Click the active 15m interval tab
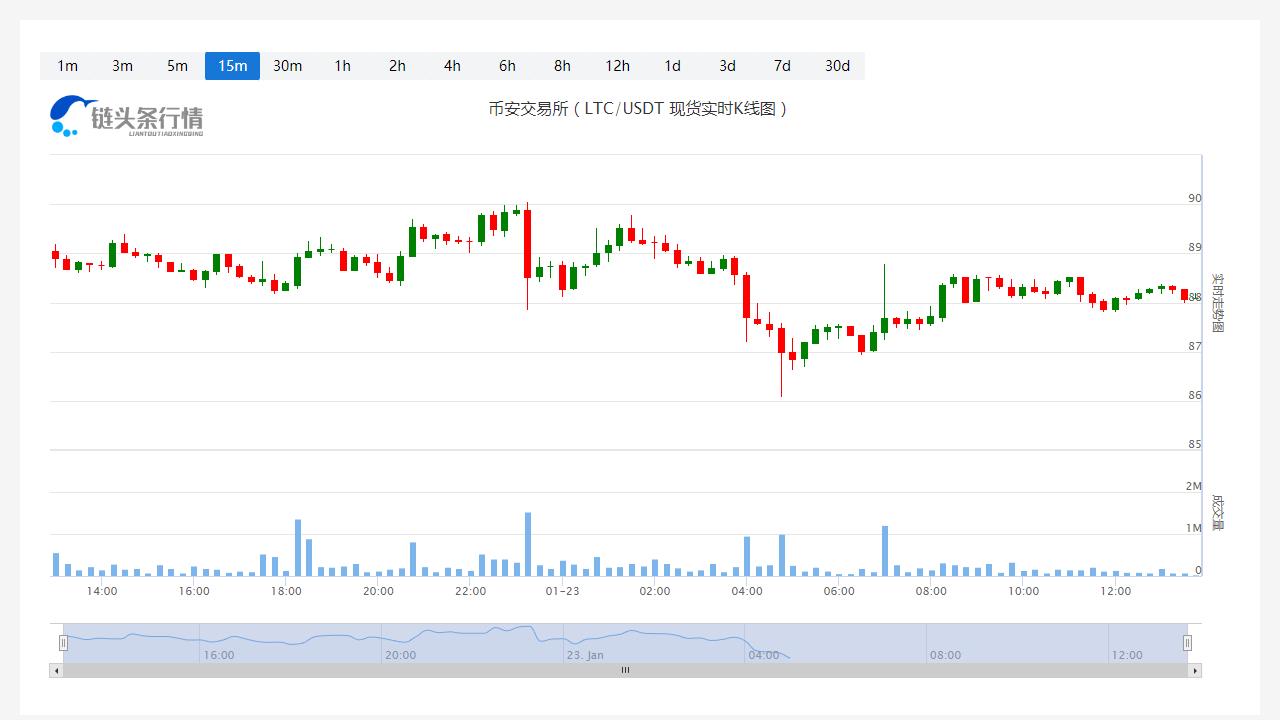 tap(232, 66)
